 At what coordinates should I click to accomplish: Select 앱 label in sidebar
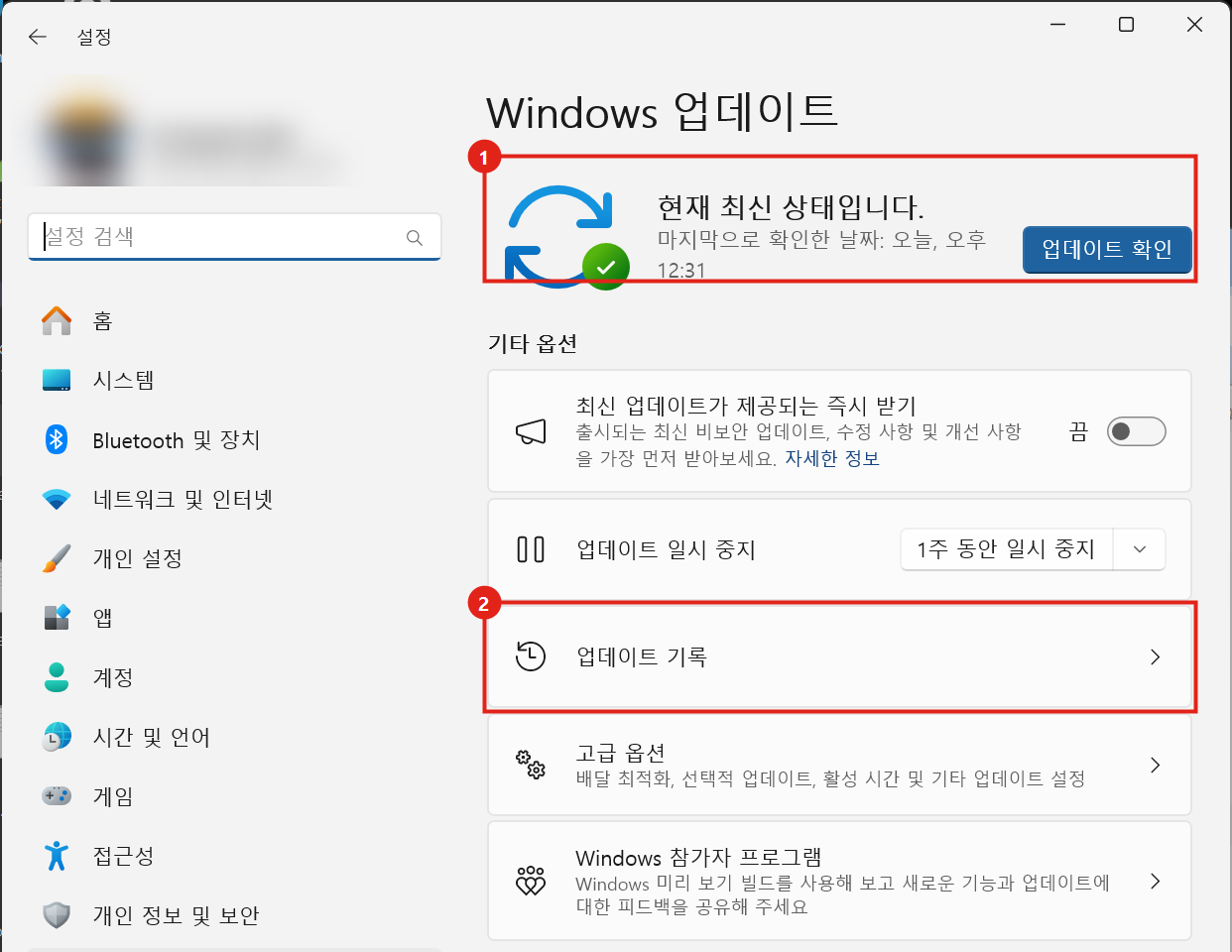click(103, 618)
